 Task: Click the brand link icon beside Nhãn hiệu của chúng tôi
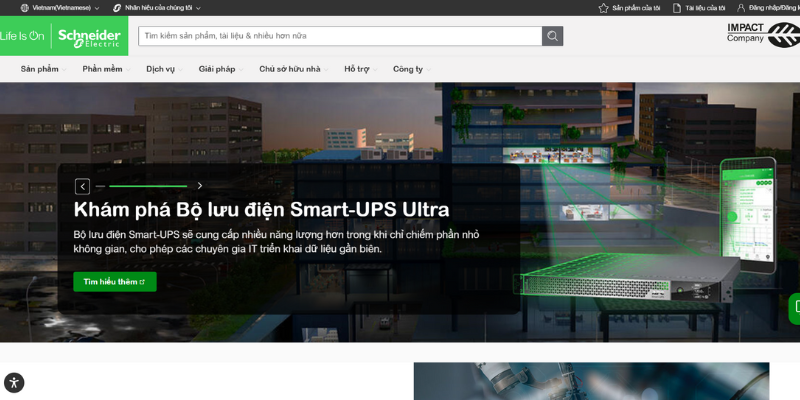click(117, 8)
